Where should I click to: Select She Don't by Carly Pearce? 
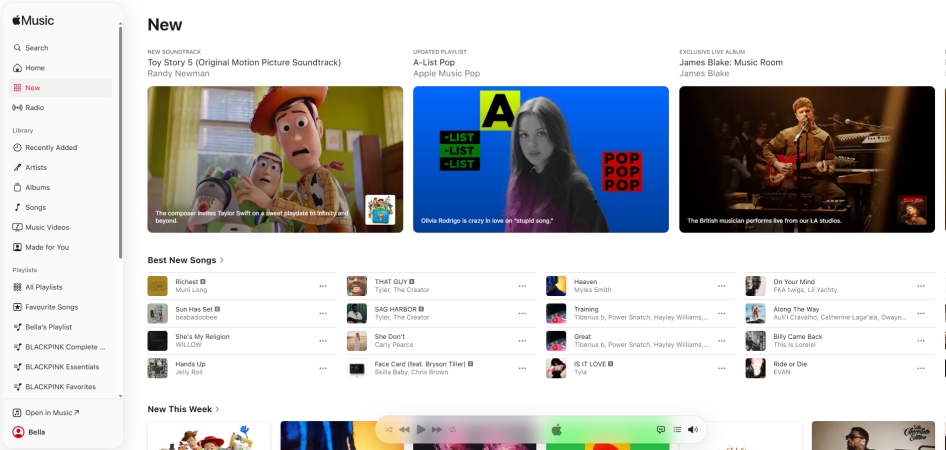441,341
